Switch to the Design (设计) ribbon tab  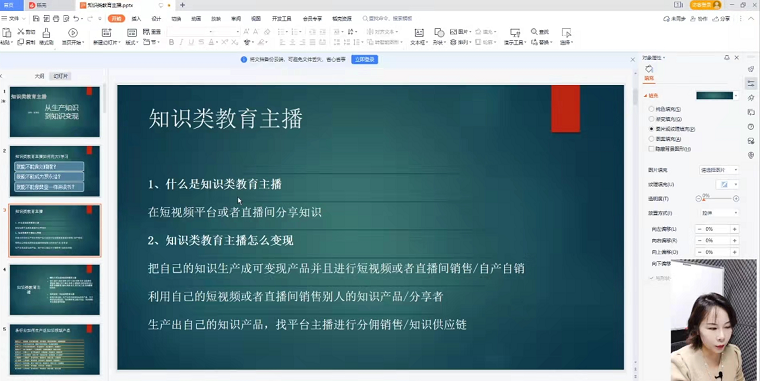tap(156, 18)
